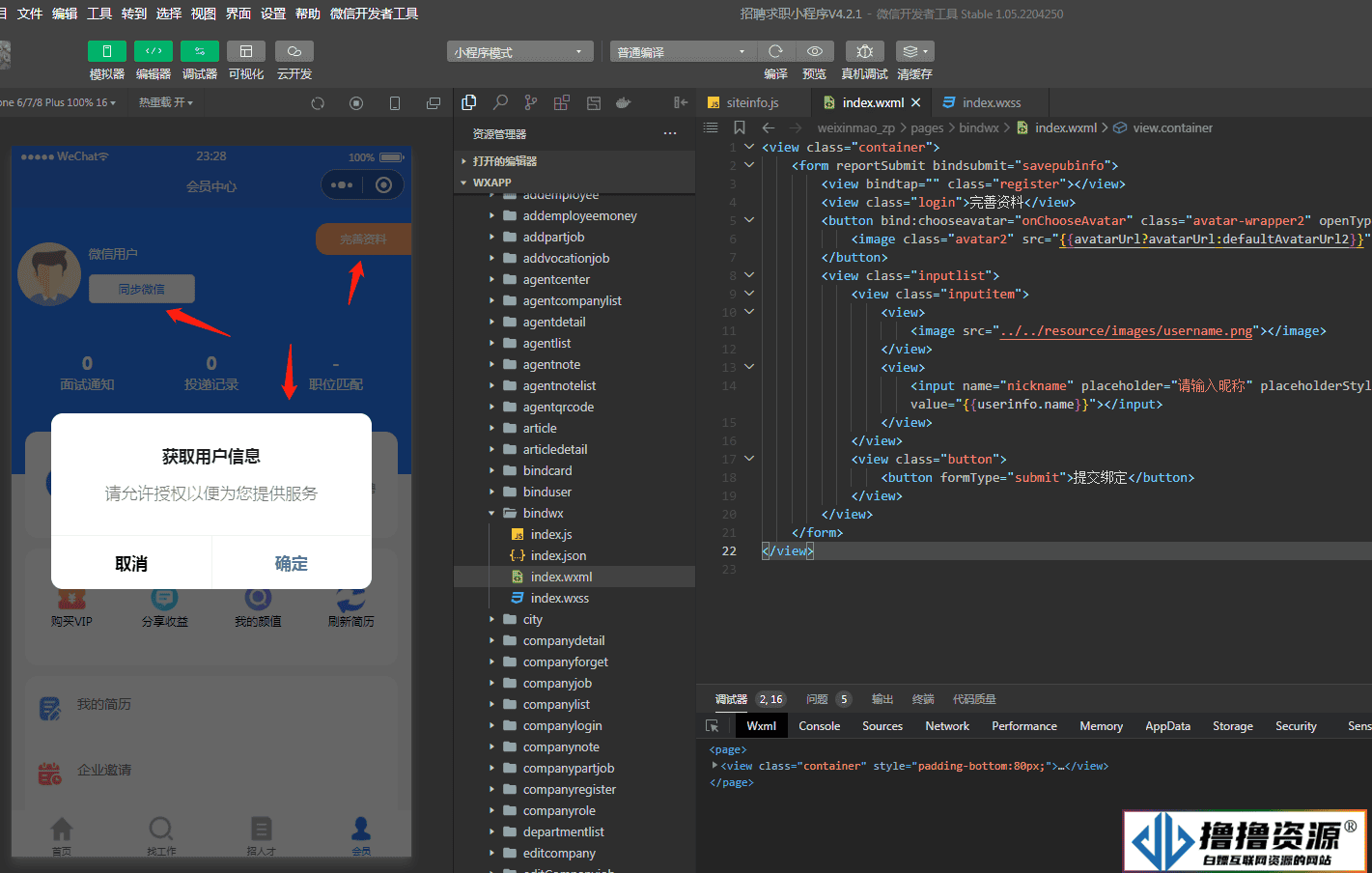The image size is (1372, 873).
Task: Expand the open editors section
Action: click(574, 161)
